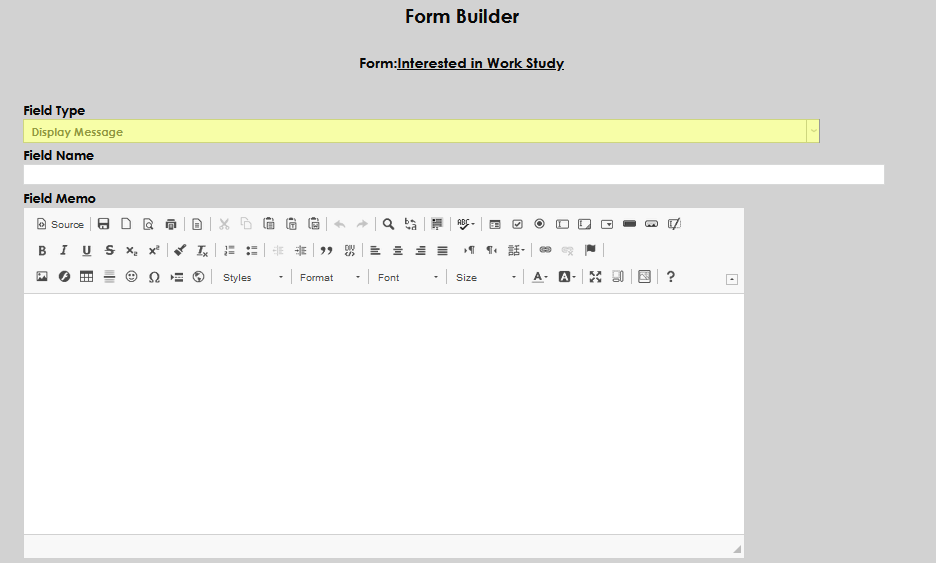Click the Print icon
Viewport: 936px width, 563px height.
point(171,224)
